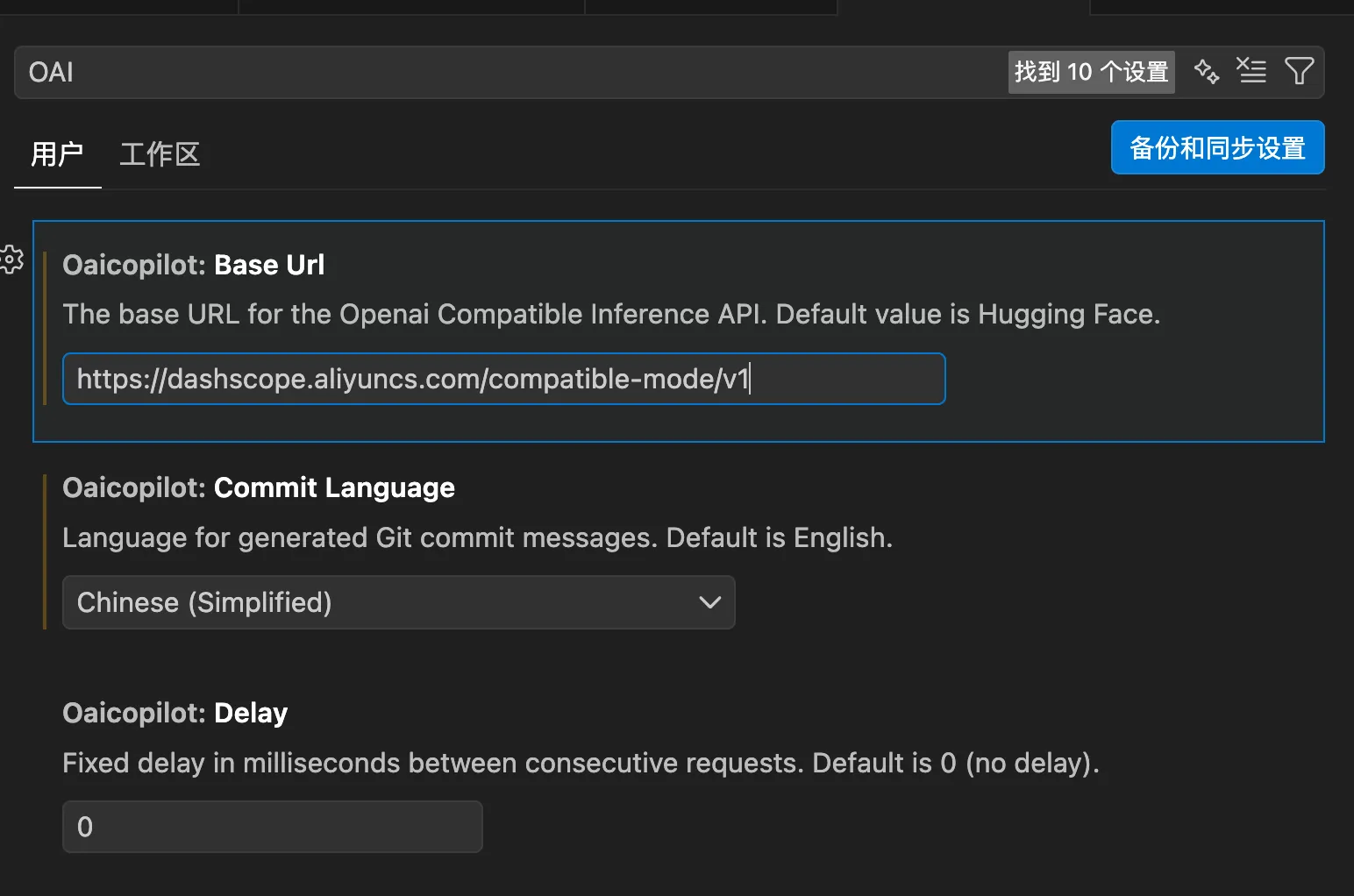Image resolution: width=1354 pixels, height=896 pixels.
Task: Select the Oaicopilot: Base Url setting title
Action: click(x=194, y=265)
